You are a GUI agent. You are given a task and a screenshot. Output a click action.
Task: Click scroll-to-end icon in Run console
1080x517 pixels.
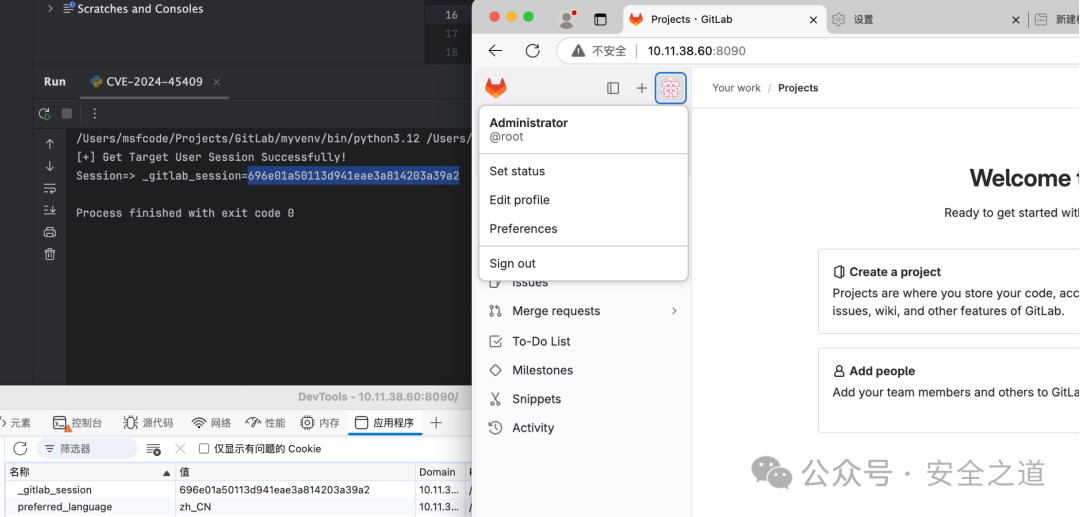[50, 210]
